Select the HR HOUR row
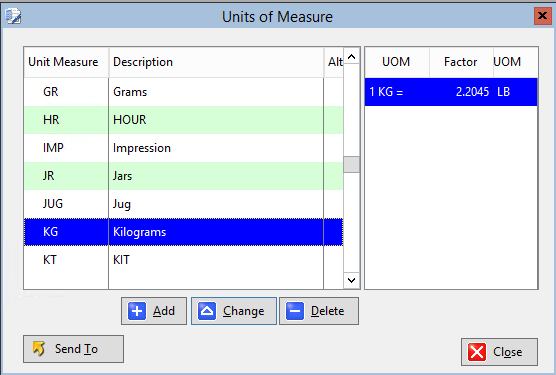This screenshot has width=556, height=375. [183, 120]
